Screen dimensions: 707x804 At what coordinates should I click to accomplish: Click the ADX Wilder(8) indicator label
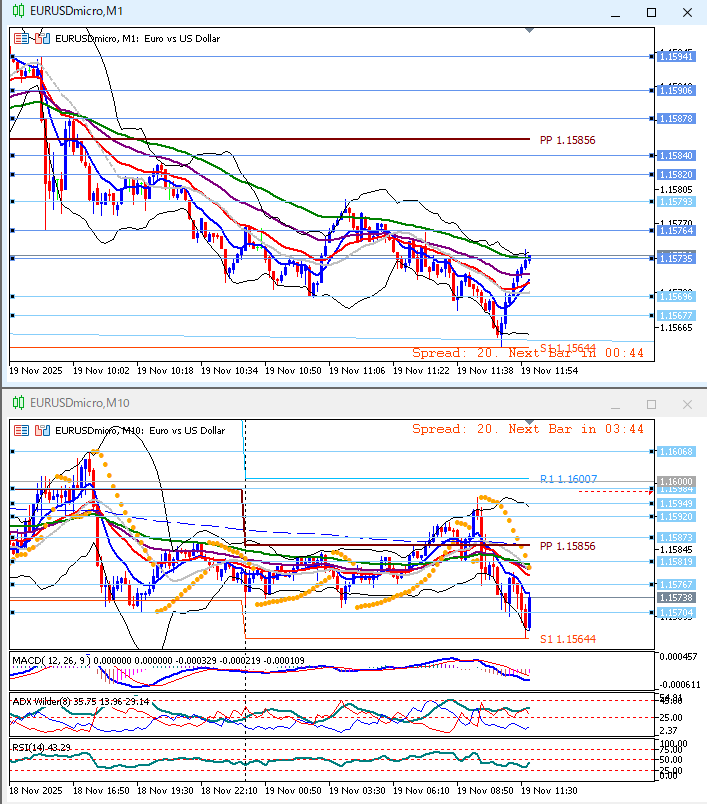click(42, 701)
